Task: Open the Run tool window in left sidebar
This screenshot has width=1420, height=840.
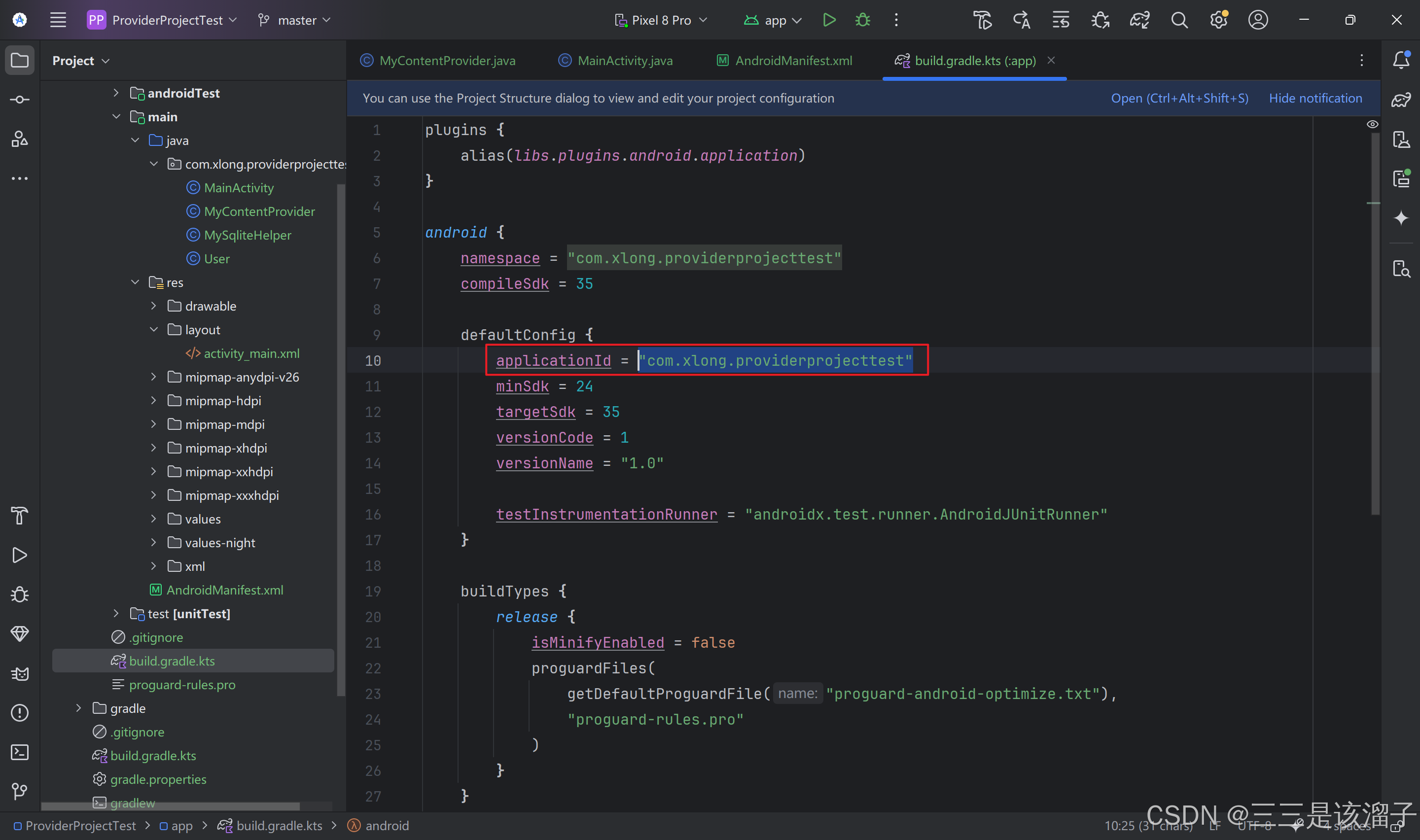Action: click(20, 555)
